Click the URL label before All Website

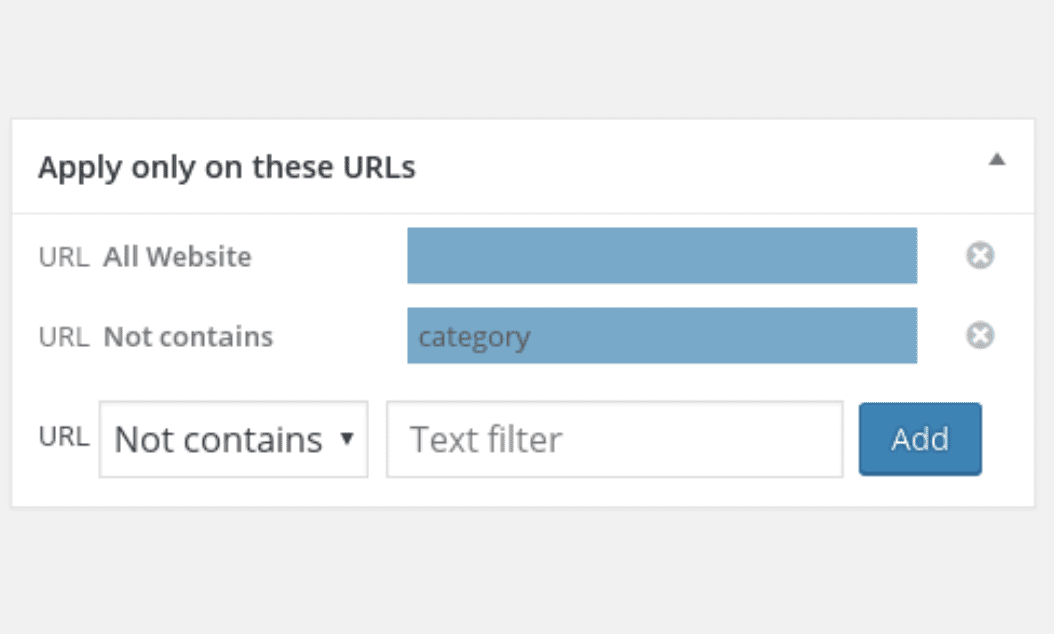tap(64, 257)
